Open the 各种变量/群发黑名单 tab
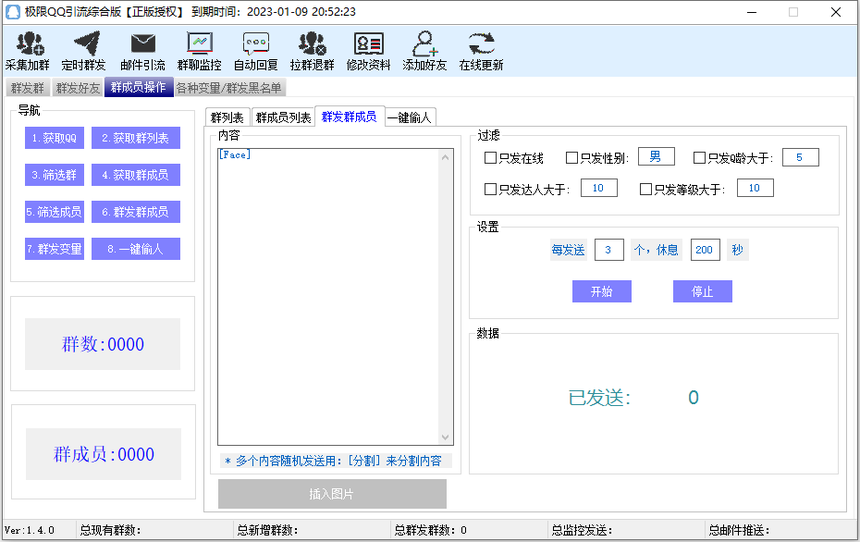The width and height of the screenshot is (860, 542). point(229,88)
